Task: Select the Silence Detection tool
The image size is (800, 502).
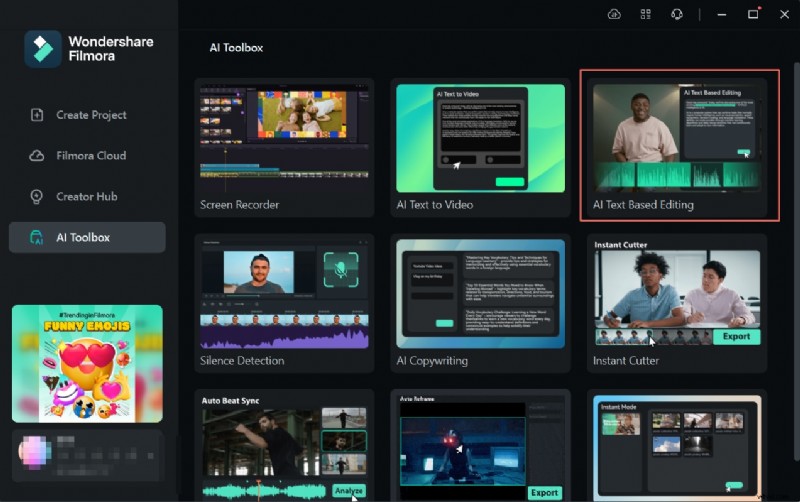Action: coord(284,303)
